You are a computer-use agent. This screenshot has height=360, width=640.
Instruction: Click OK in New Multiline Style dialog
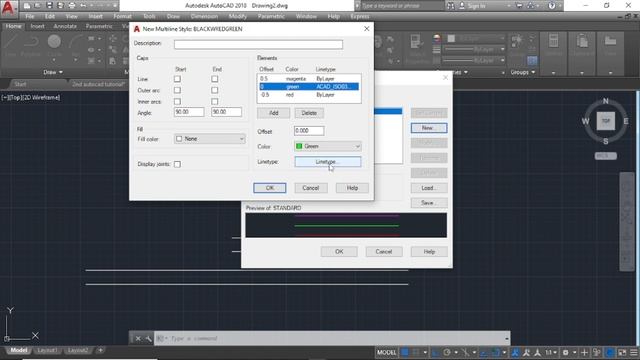click(x=270, y=188)
